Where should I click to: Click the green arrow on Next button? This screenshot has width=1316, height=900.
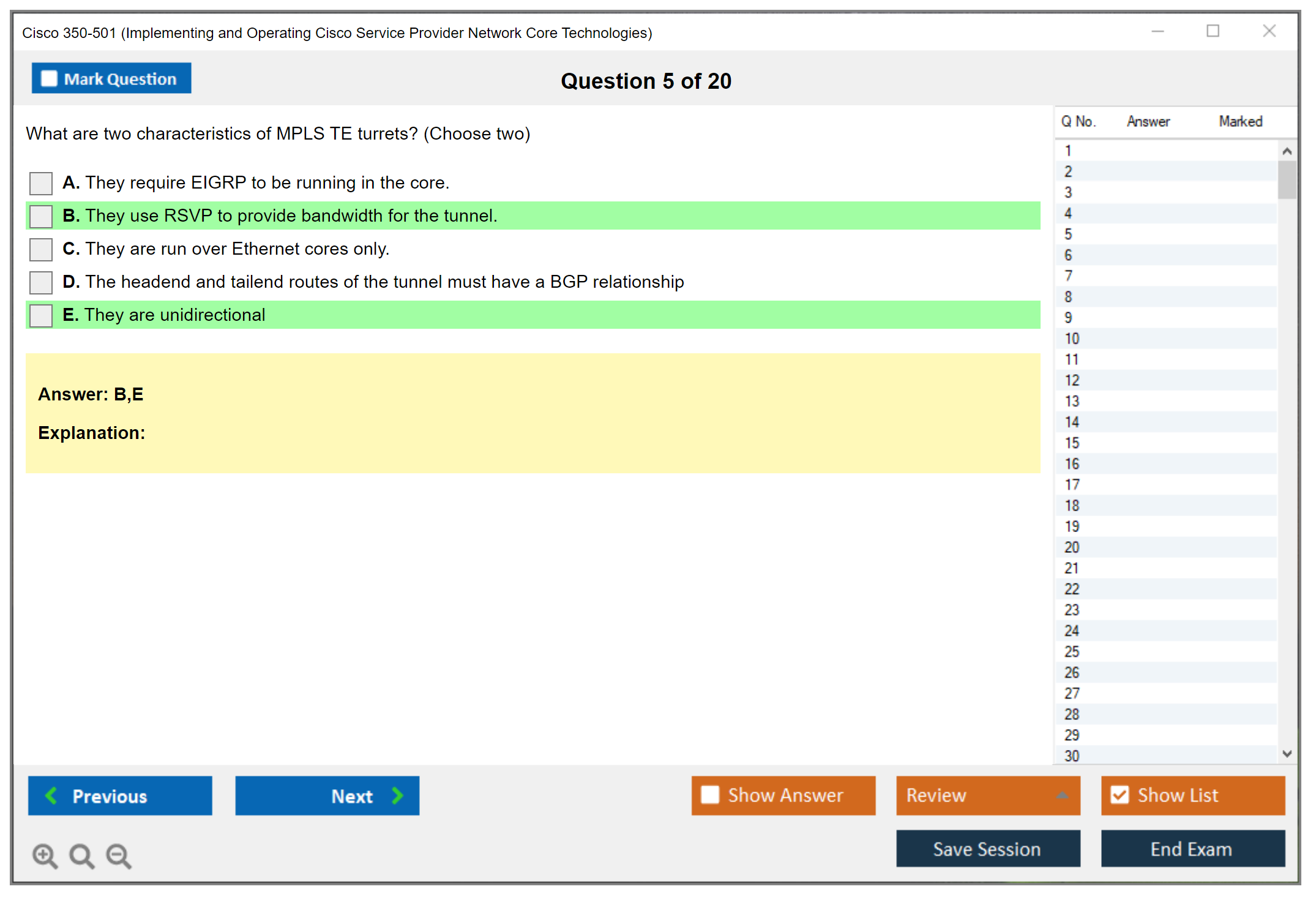click(x=397, y=795)
